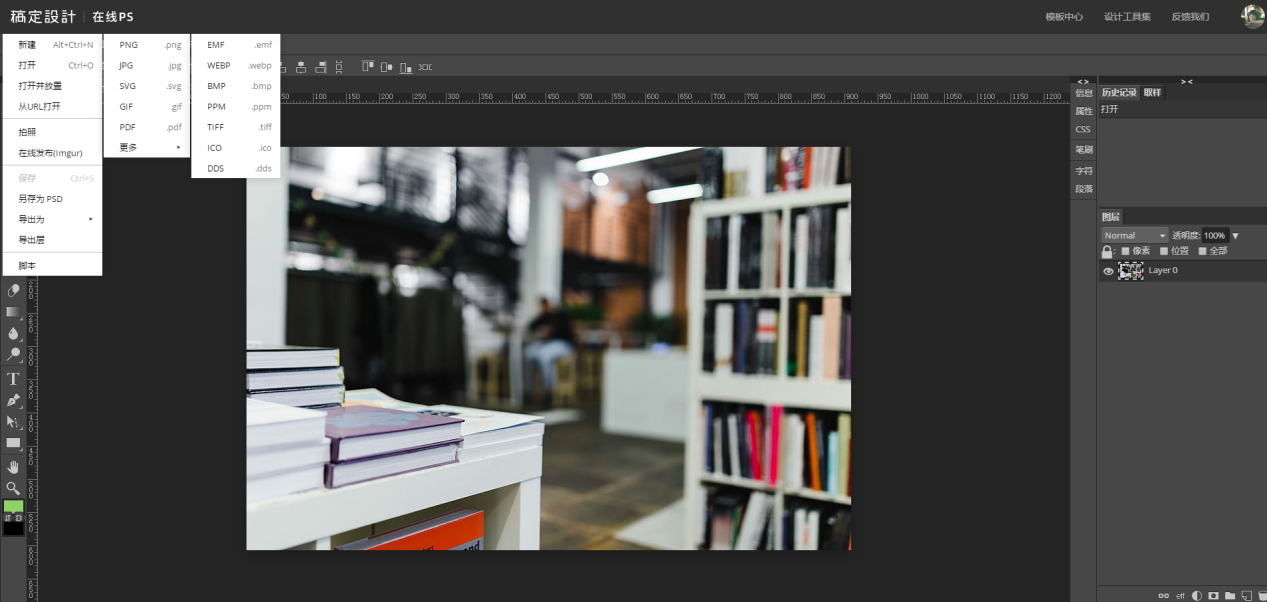Click the align right edges icon
Viewport: 1267px width, 602px height.
pos(321,67)
